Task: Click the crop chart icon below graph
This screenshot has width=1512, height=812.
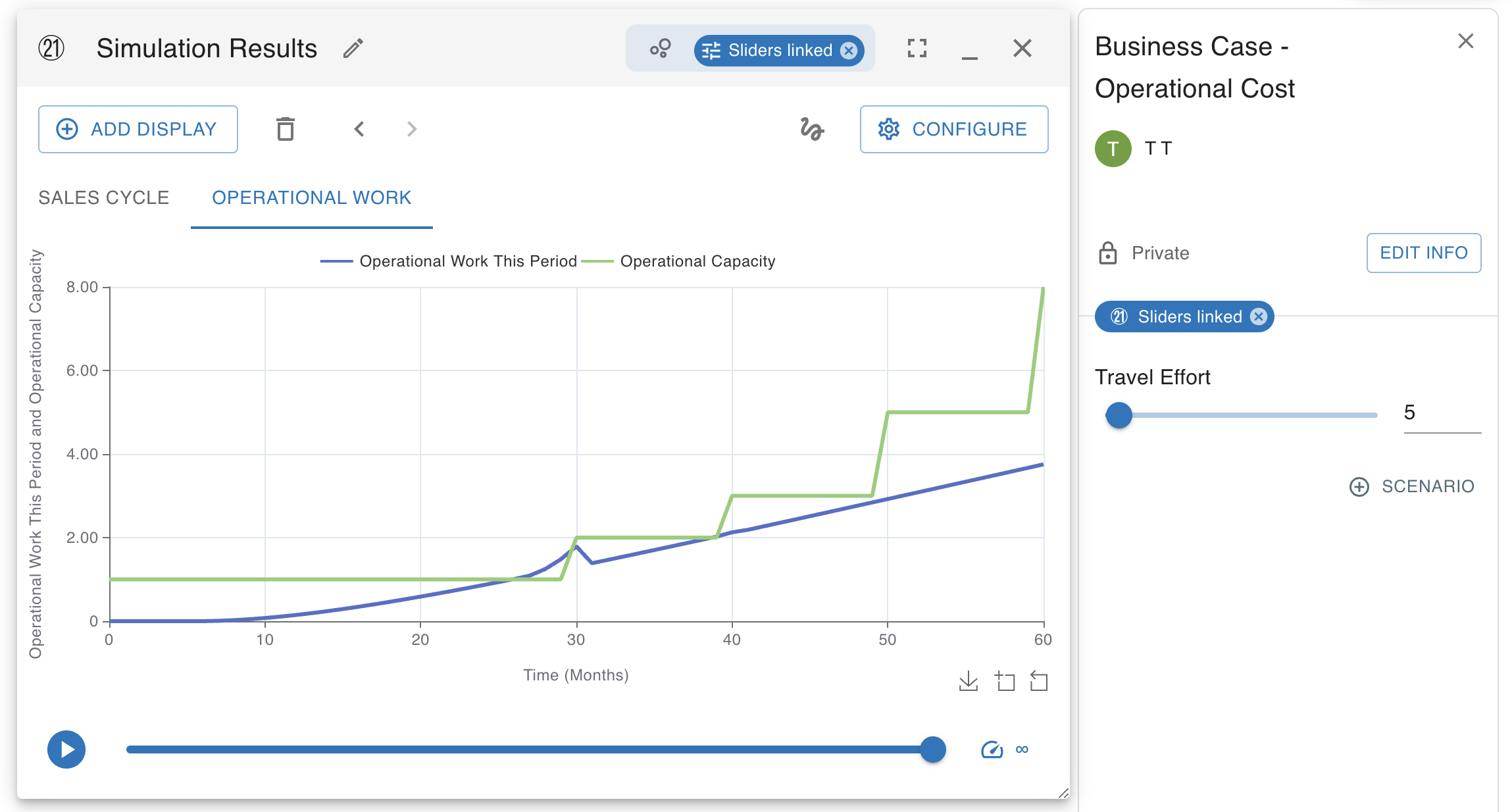Action: (1005, 681)
